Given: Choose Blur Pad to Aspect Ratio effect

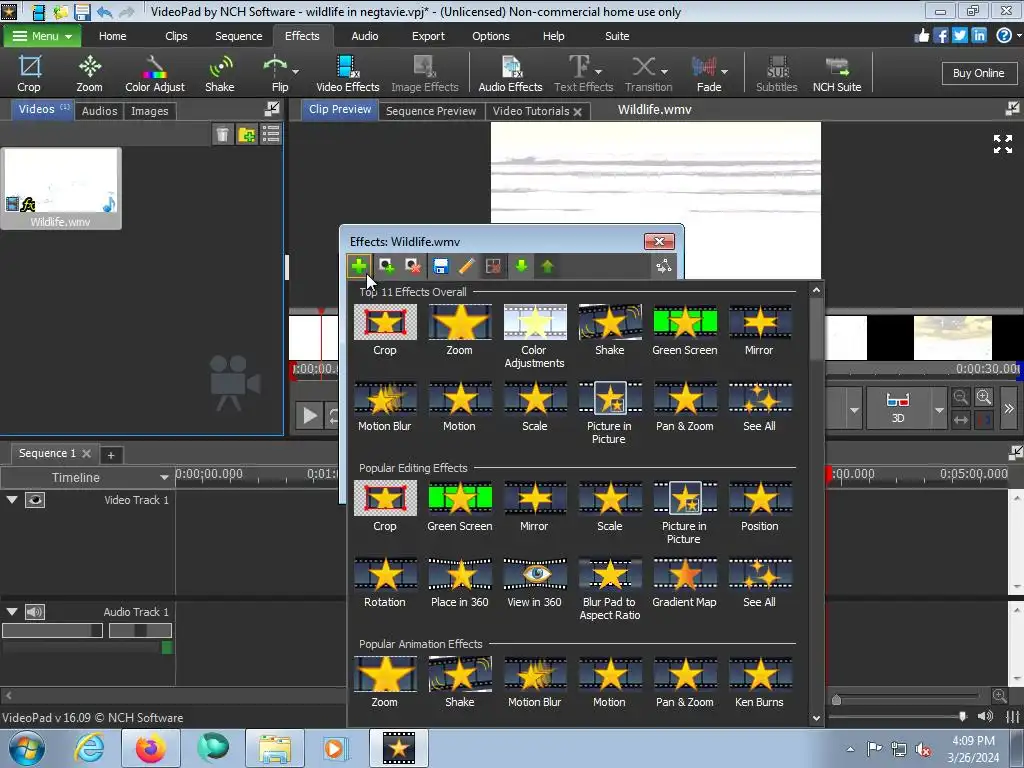Looking at the screenshot, I should [609, 588].
